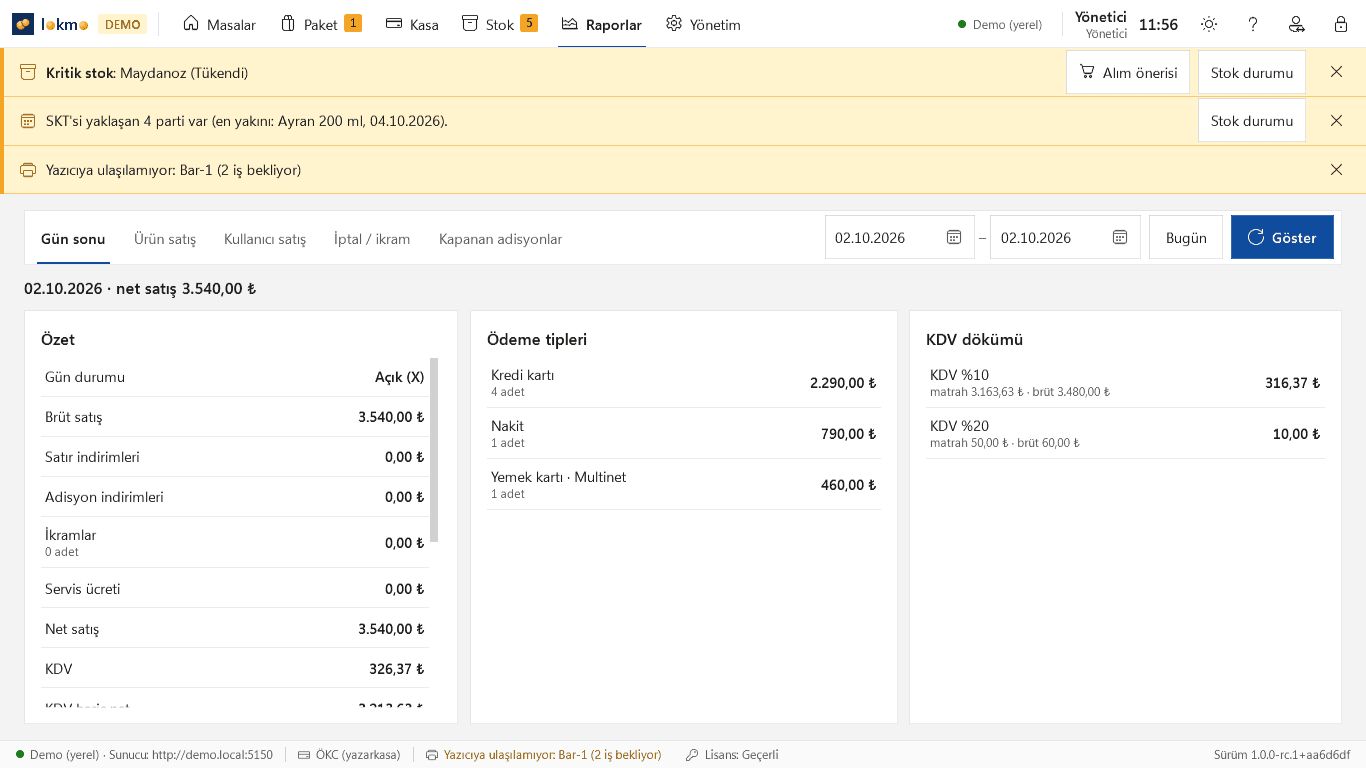Open the Stok section with badge 5

(x=499, y=24)
